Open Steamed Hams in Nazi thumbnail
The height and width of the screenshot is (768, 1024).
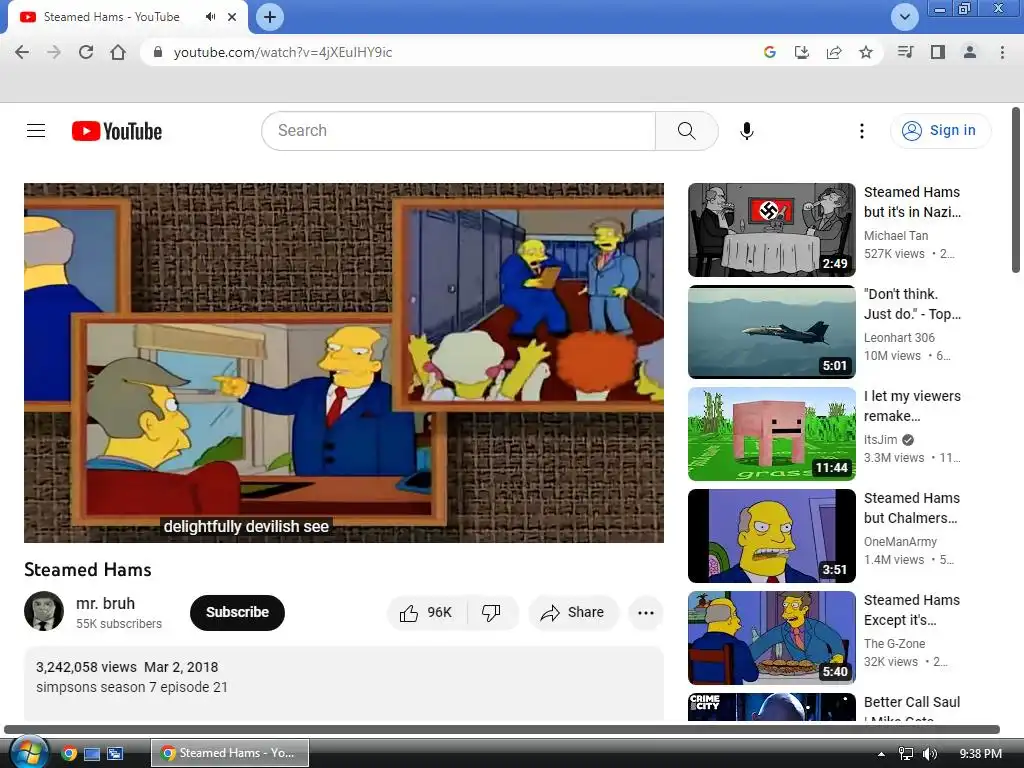771,230
